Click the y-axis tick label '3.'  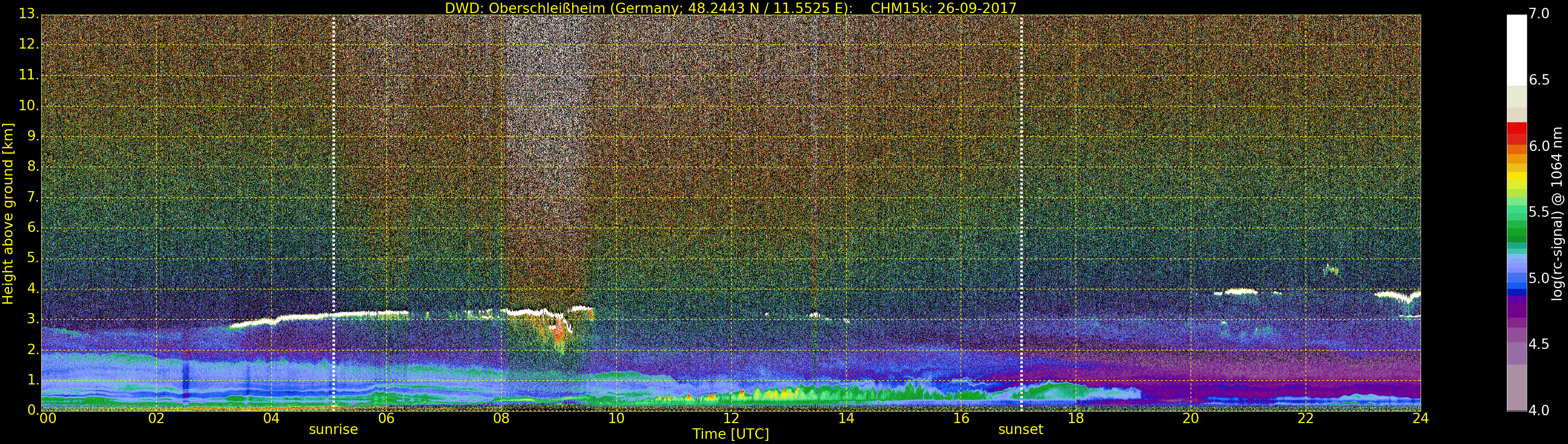click(x=33, y=319)
